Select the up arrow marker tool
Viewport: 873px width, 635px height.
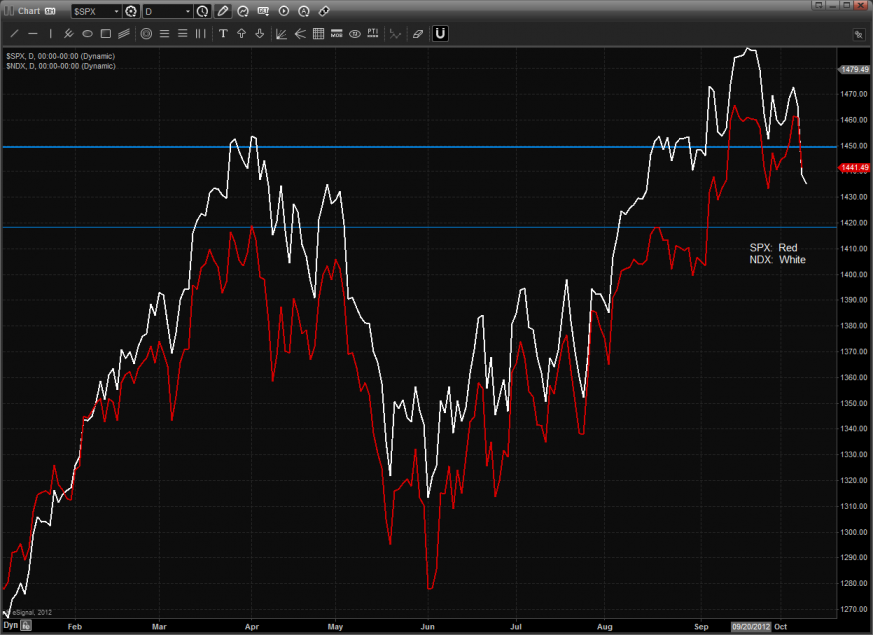pos(242,34)
